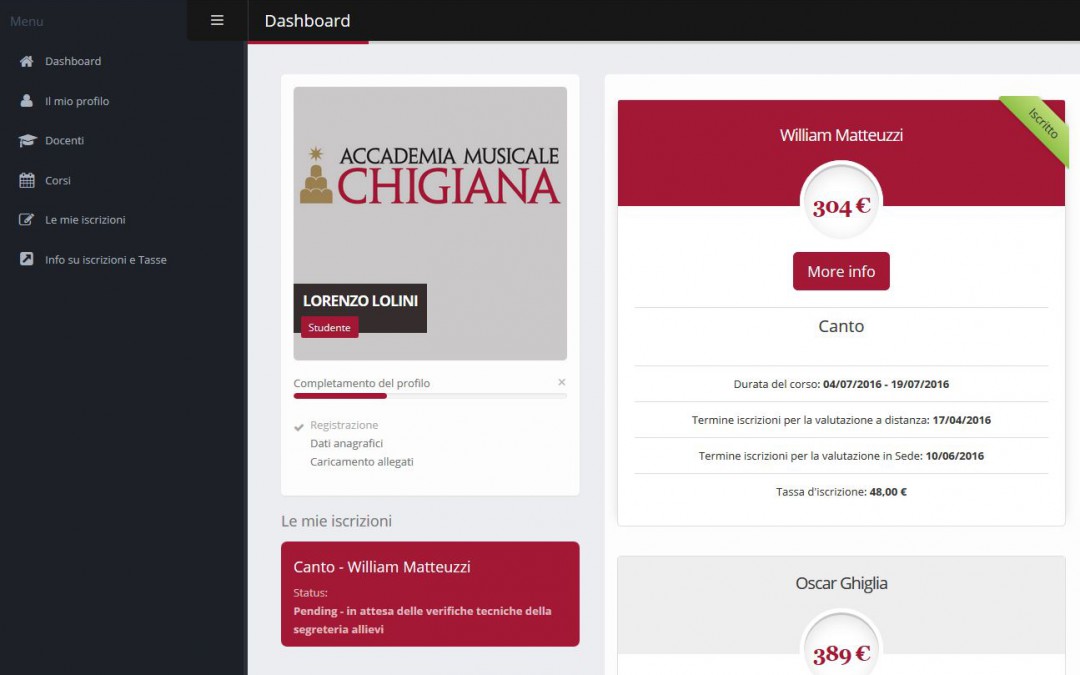
Task: Click the Oscar Ghiglia card title
Action: 841,583
